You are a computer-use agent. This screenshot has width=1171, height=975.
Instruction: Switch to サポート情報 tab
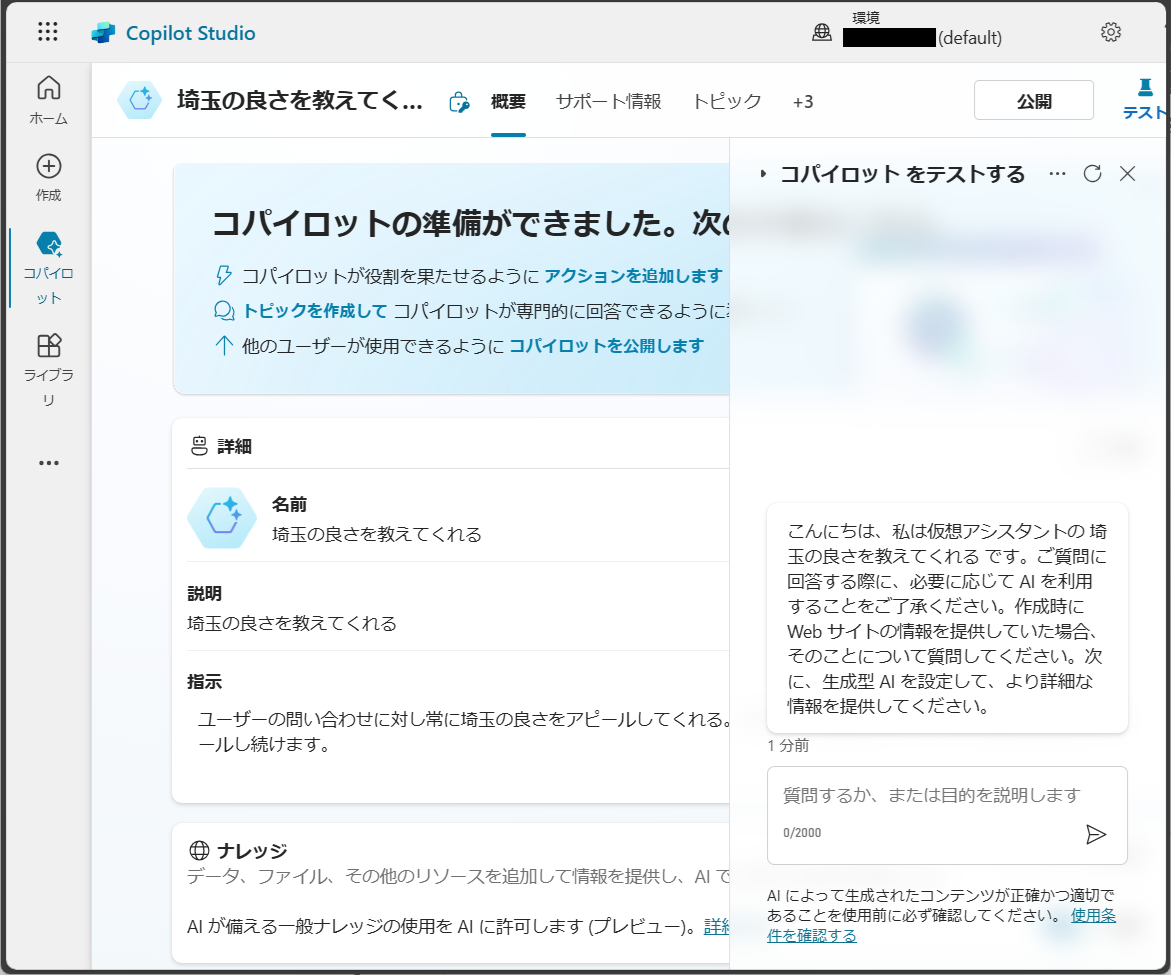point(609,102)
